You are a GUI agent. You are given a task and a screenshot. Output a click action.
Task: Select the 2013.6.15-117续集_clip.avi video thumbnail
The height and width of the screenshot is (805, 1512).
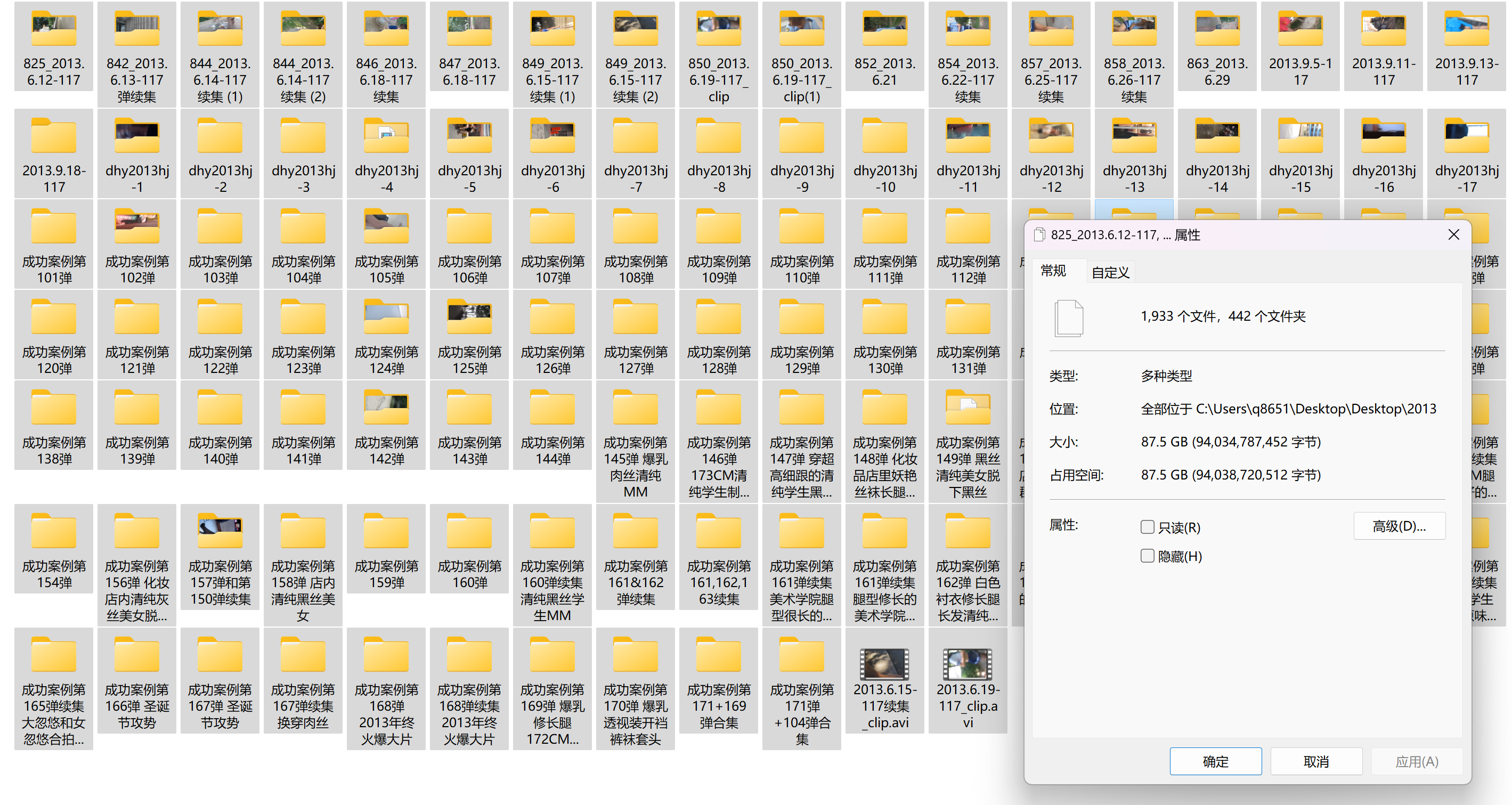884,664
